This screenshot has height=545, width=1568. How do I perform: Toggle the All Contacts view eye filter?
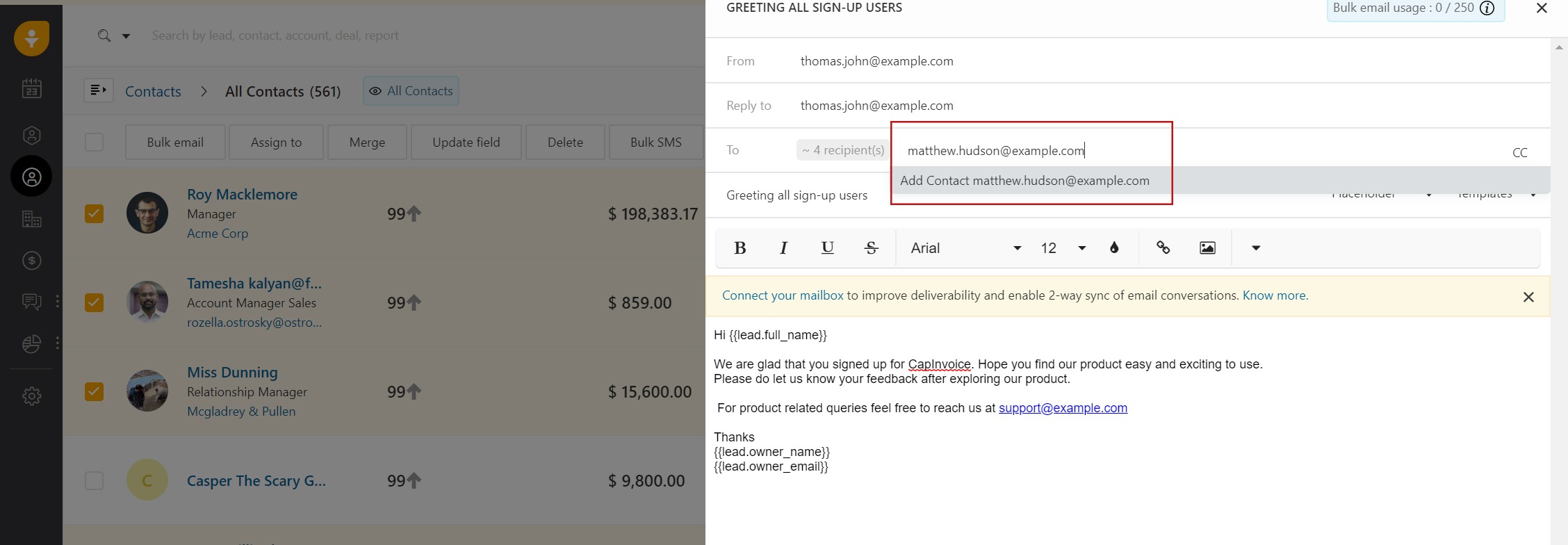(x=411, y=91)
